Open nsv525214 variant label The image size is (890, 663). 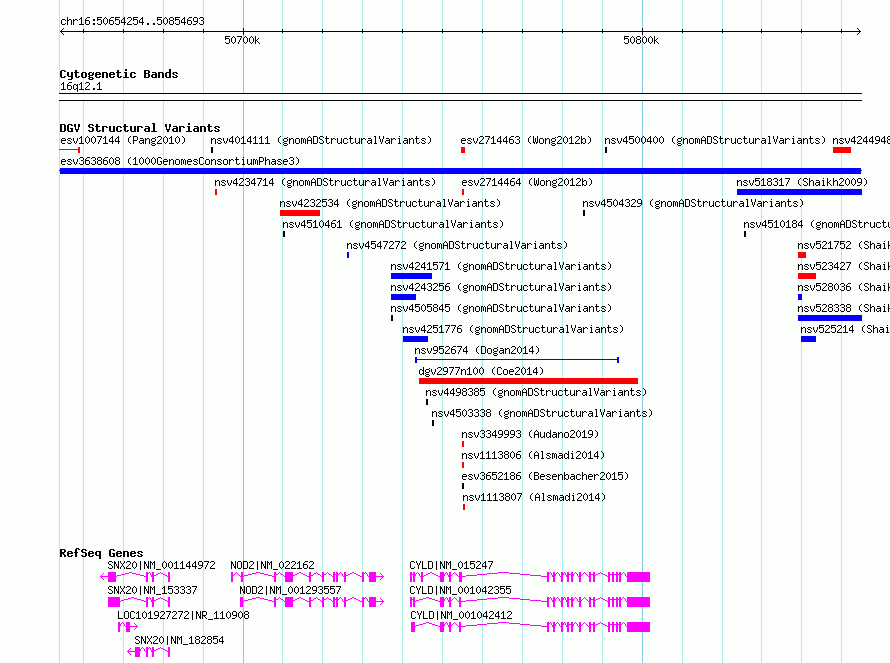pos(845,329)
